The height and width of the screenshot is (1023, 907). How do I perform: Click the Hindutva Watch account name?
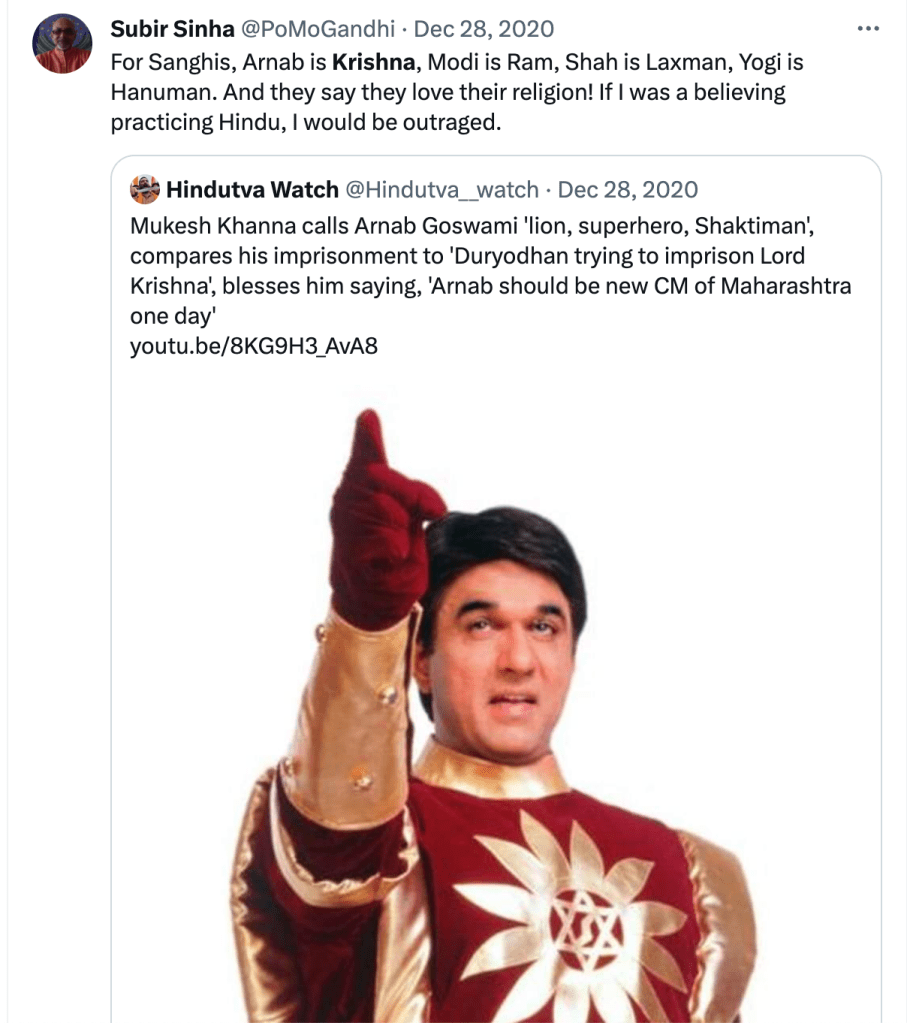pyautogui.click(x=252, y=189)
